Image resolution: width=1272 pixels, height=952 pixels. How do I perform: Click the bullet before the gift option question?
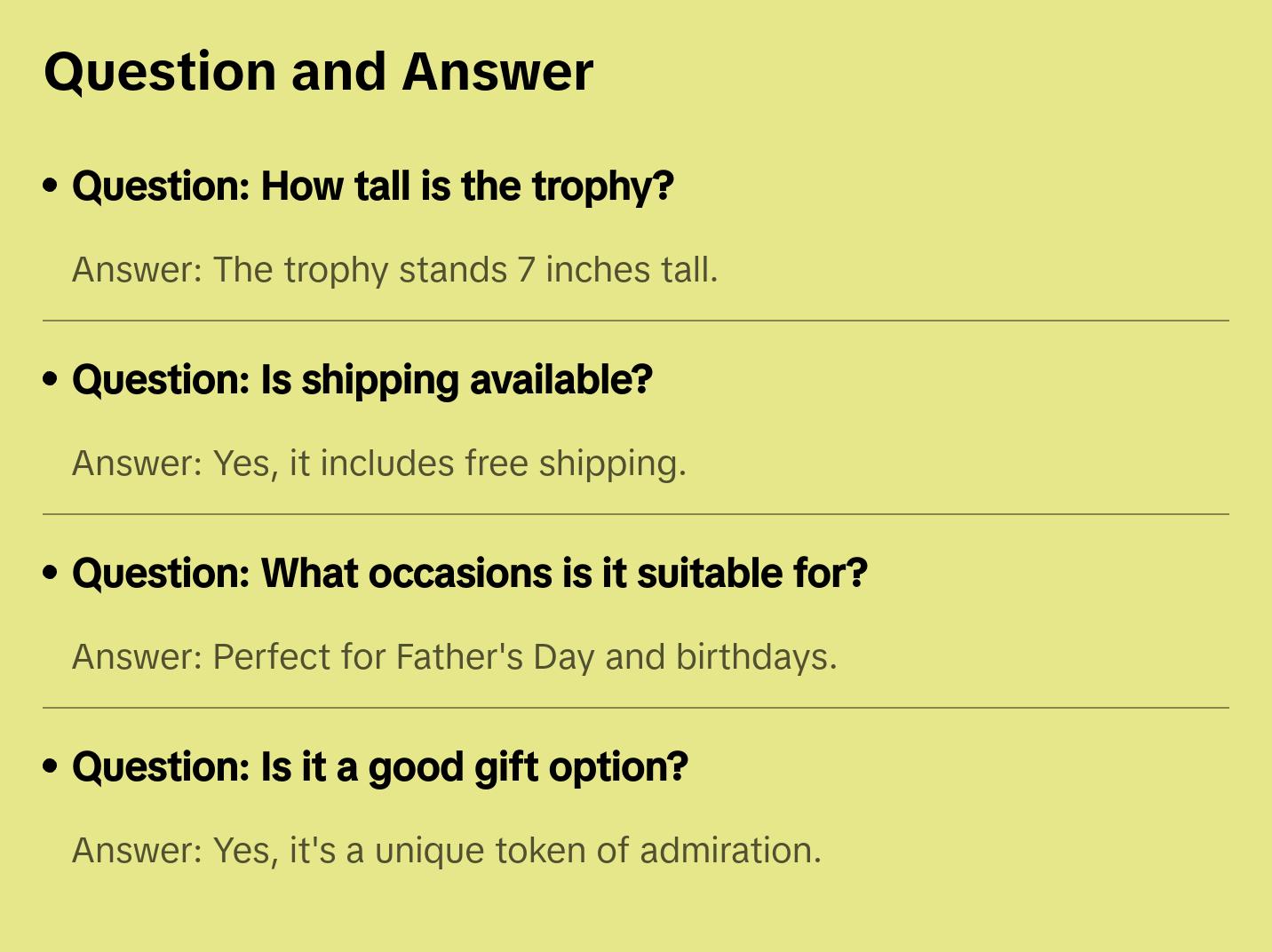click(51, 767)
